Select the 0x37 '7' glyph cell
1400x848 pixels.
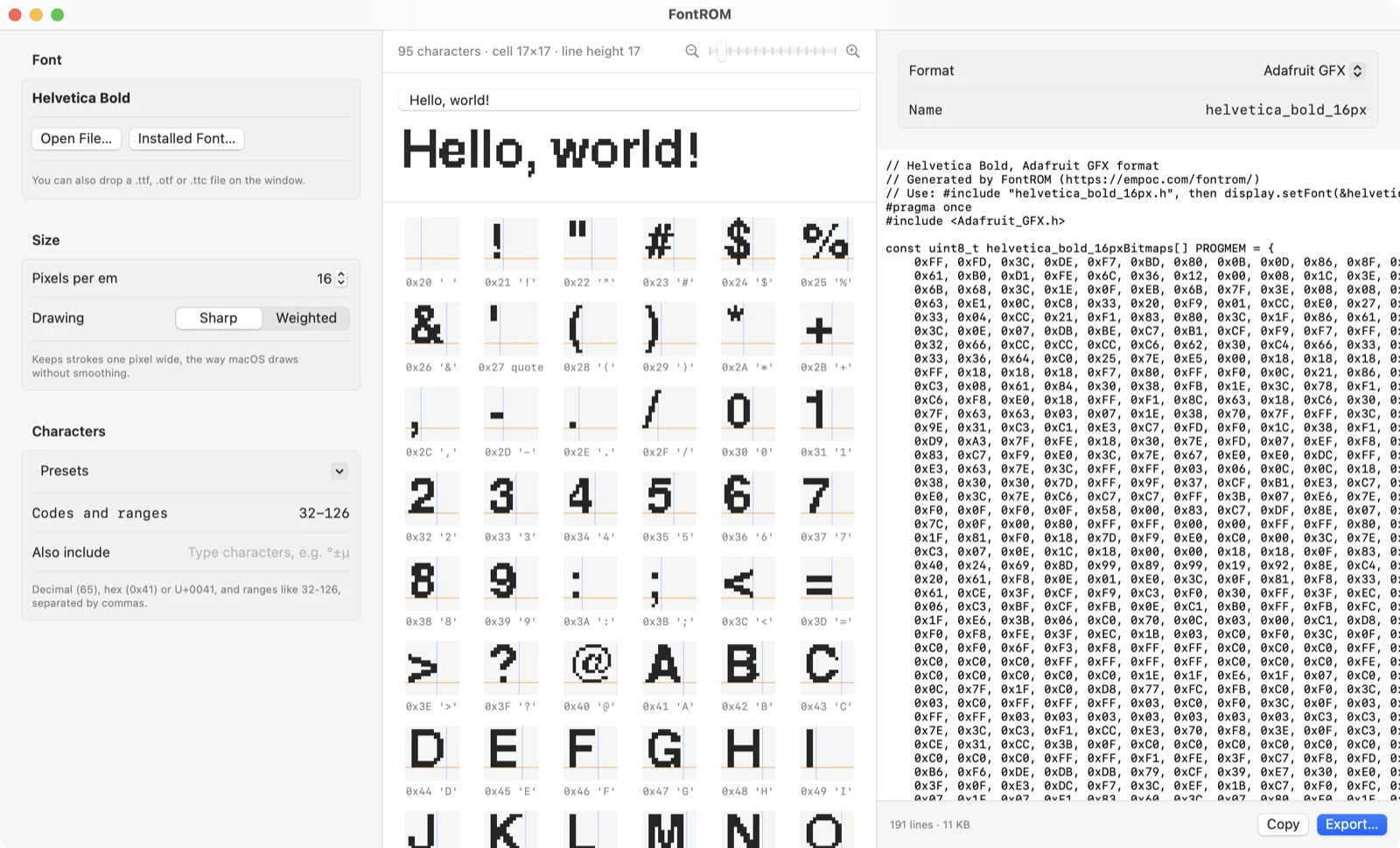pyautogui.click(x=827, y=508)
